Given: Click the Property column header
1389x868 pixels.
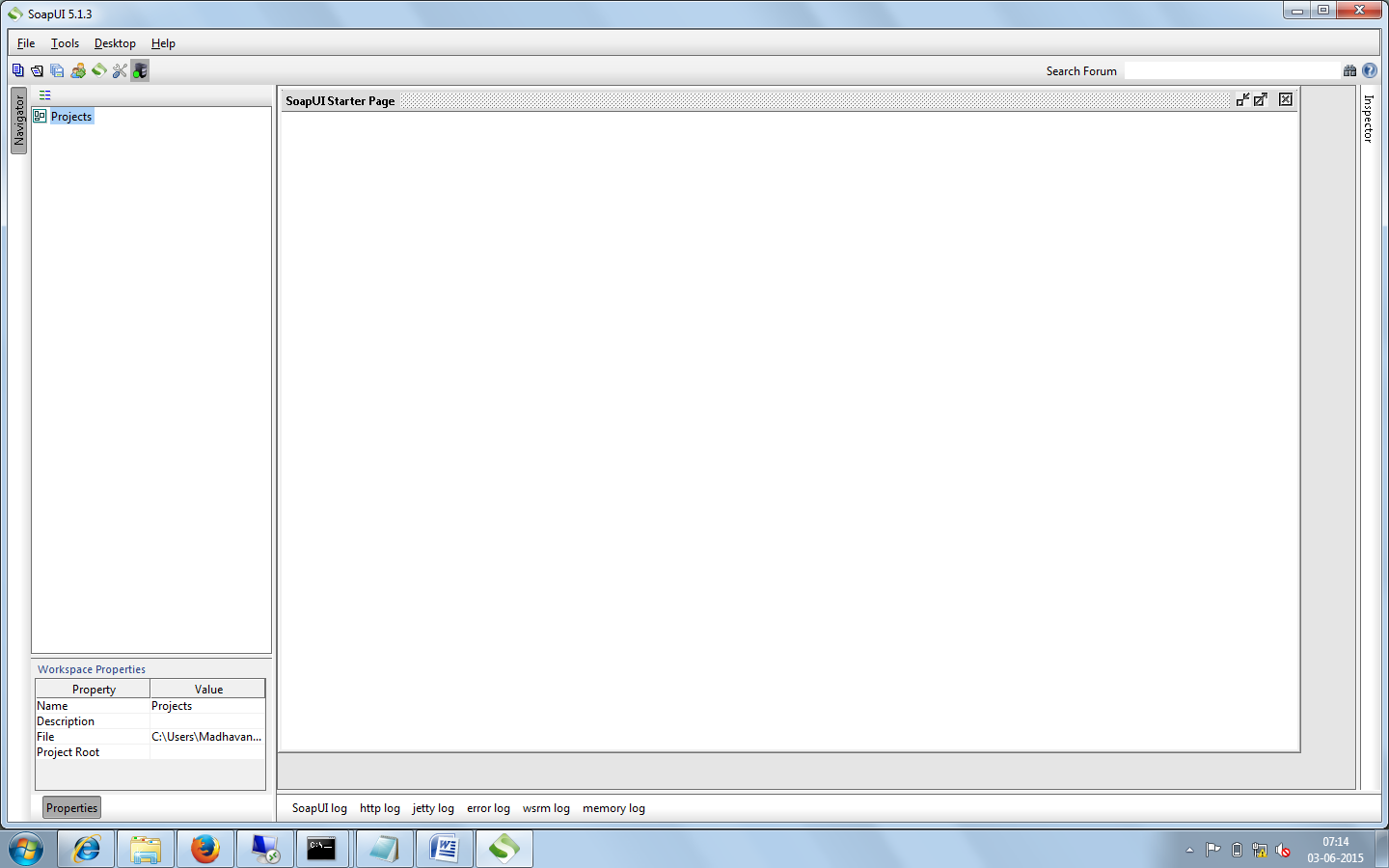Looking at the screenshot, I should [94, 689].
